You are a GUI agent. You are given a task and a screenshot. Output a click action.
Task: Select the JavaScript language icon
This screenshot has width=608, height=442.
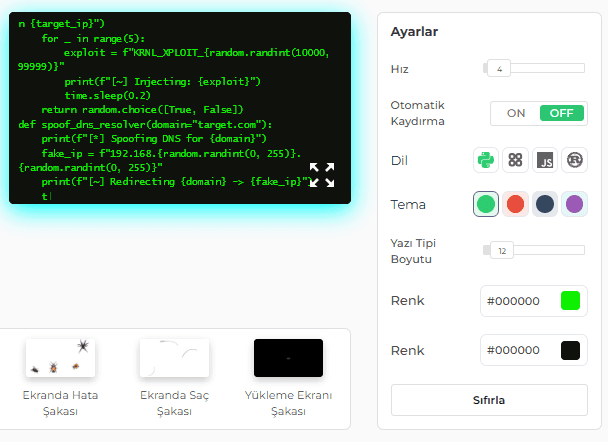coord(545,160)
